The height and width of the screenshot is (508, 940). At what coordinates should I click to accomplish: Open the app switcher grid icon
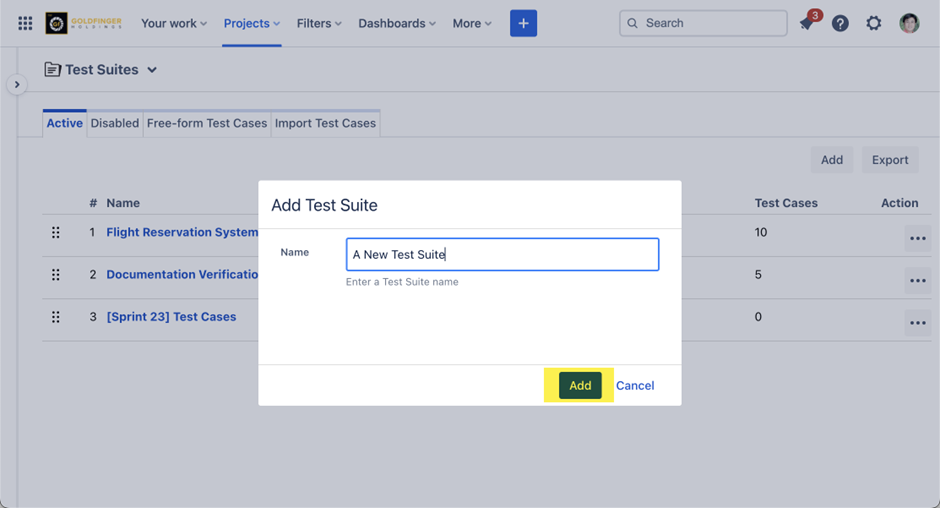25,23
